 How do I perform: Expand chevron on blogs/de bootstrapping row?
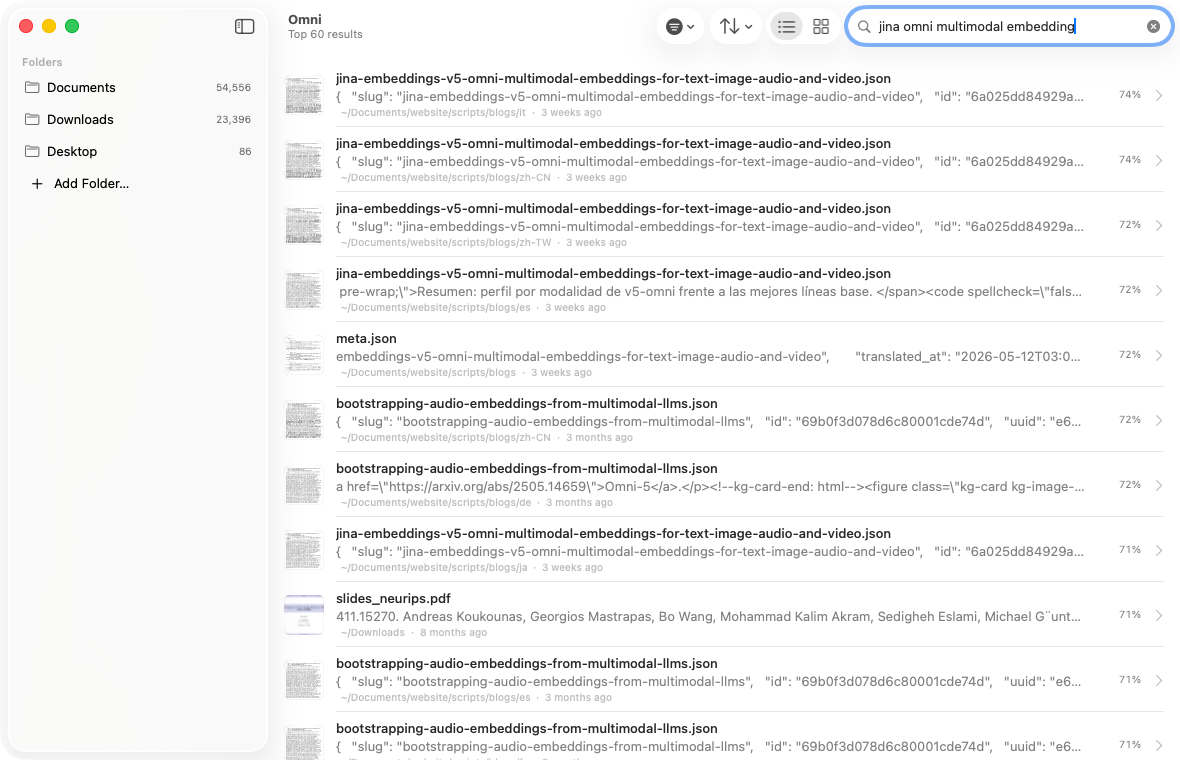1159,485
